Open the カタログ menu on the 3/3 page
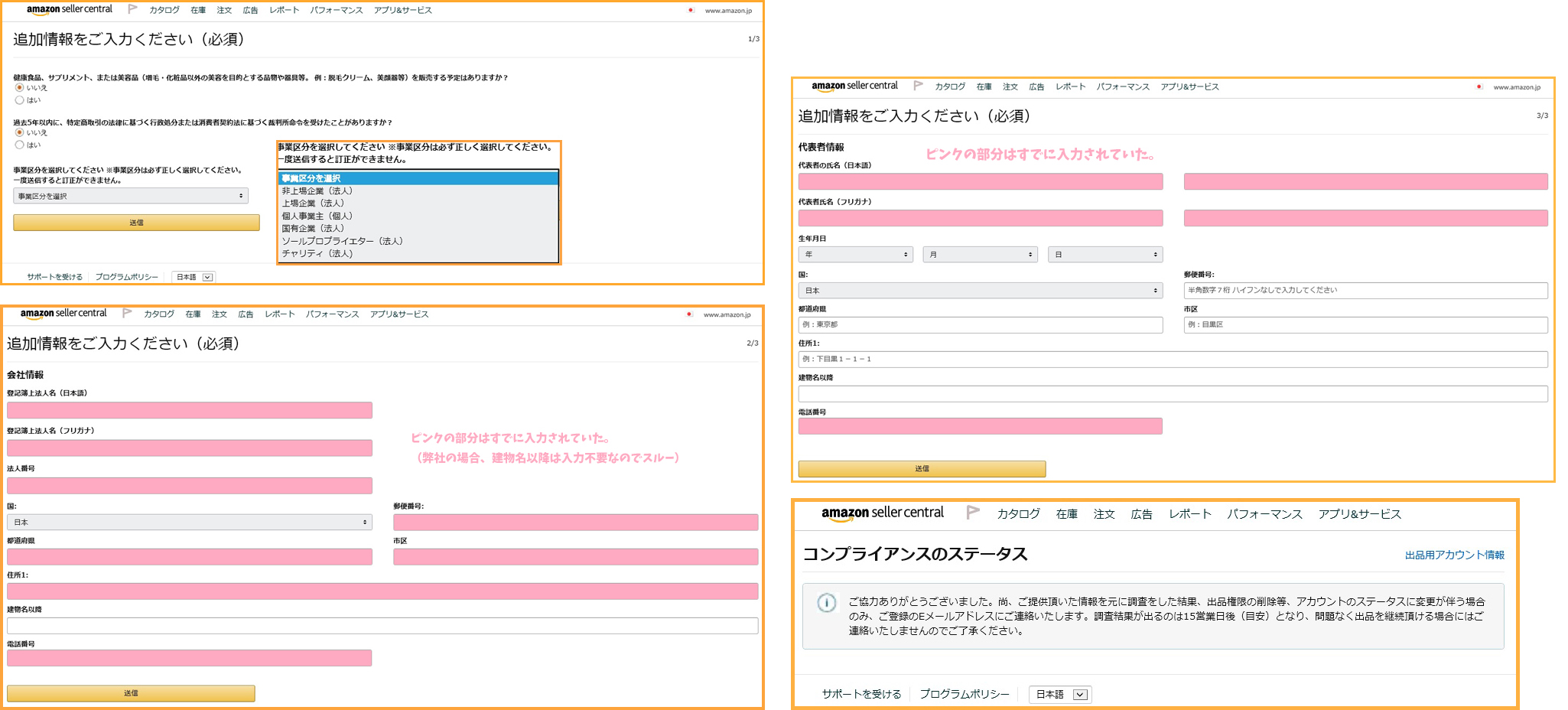 tap(950, 86)
